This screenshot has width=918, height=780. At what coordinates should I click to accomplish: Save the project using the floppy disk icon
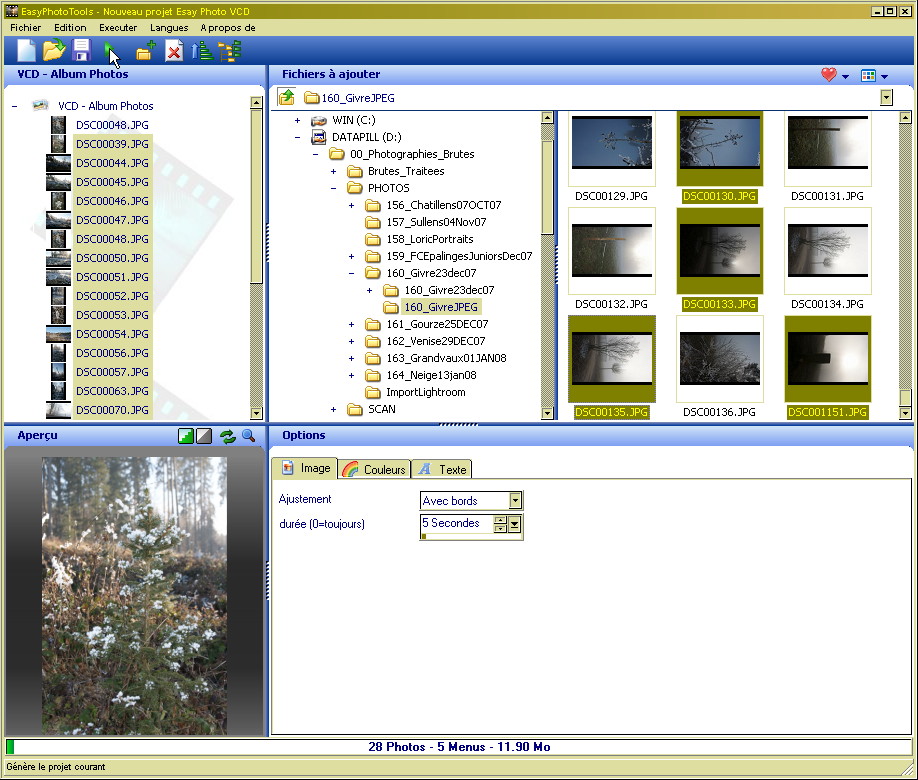click(81, 51)
